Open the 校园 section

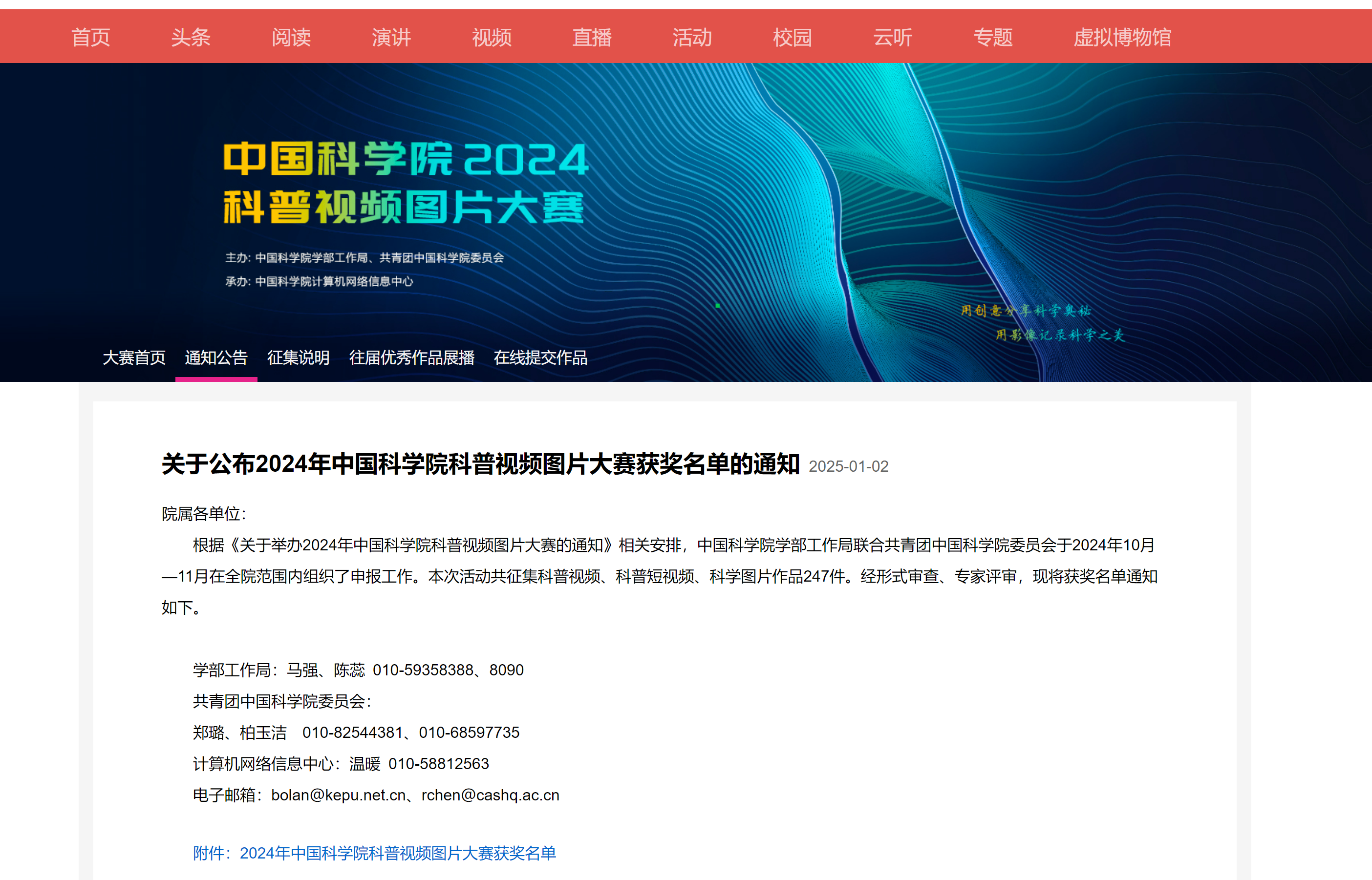[x=793, y=38]
